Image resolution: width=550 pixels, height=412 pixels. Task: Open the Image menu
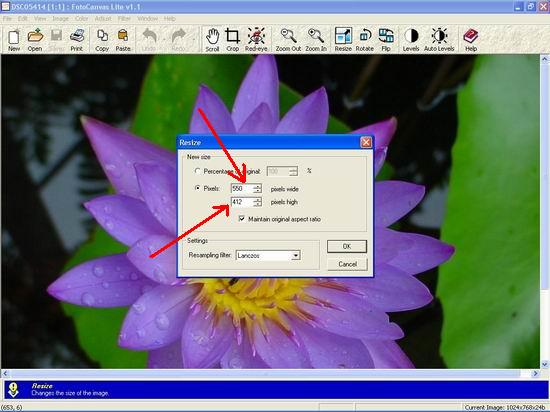(60, 19)
